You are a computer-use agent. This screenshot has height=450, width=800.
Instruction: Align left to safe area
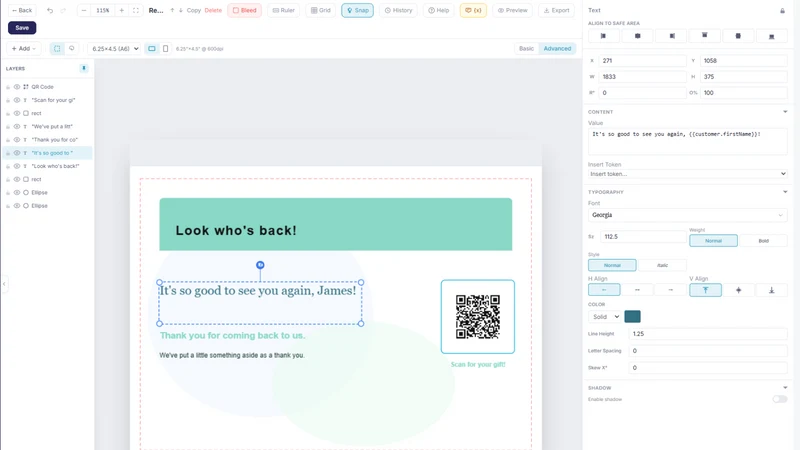tap(604, 36)
